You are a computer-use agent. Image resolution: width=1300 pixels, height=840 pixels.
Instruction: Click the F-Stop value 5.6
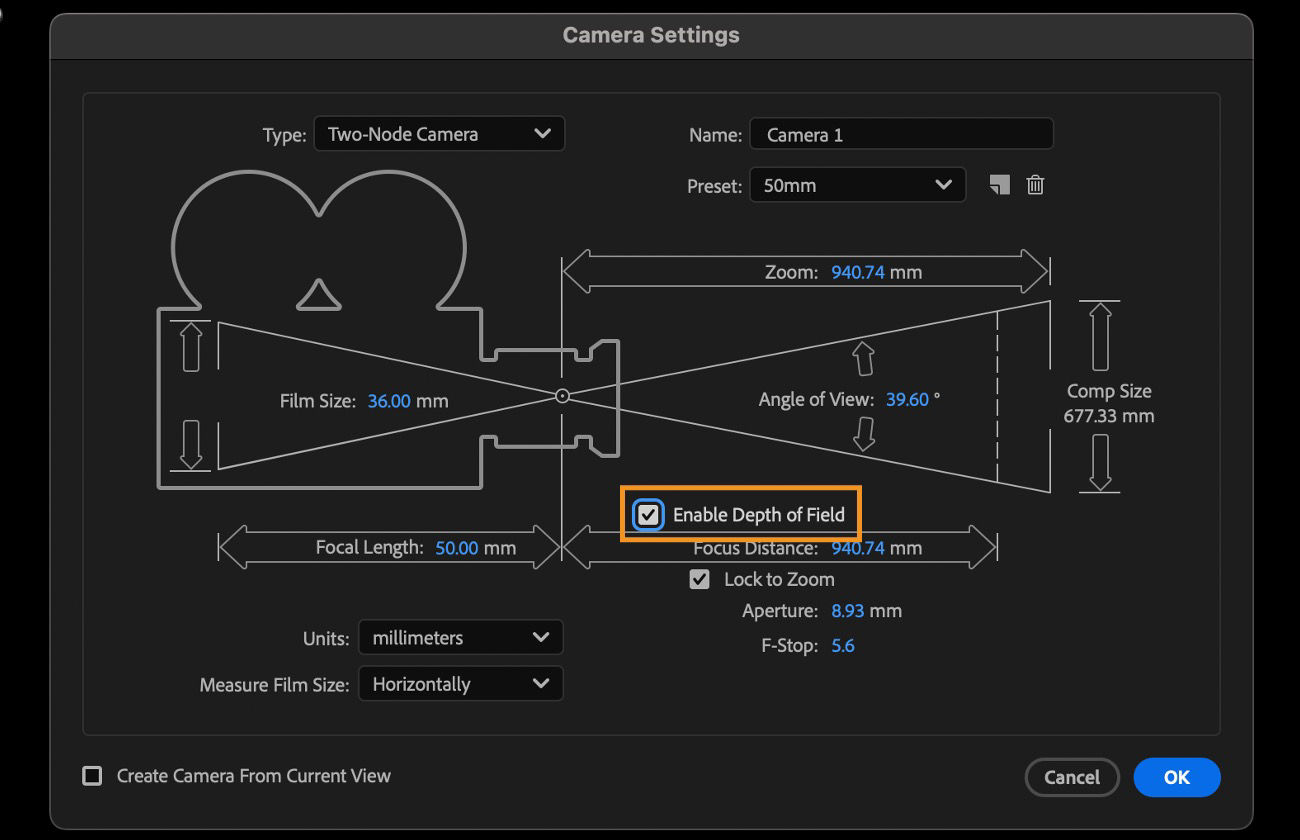pos(843,646)
